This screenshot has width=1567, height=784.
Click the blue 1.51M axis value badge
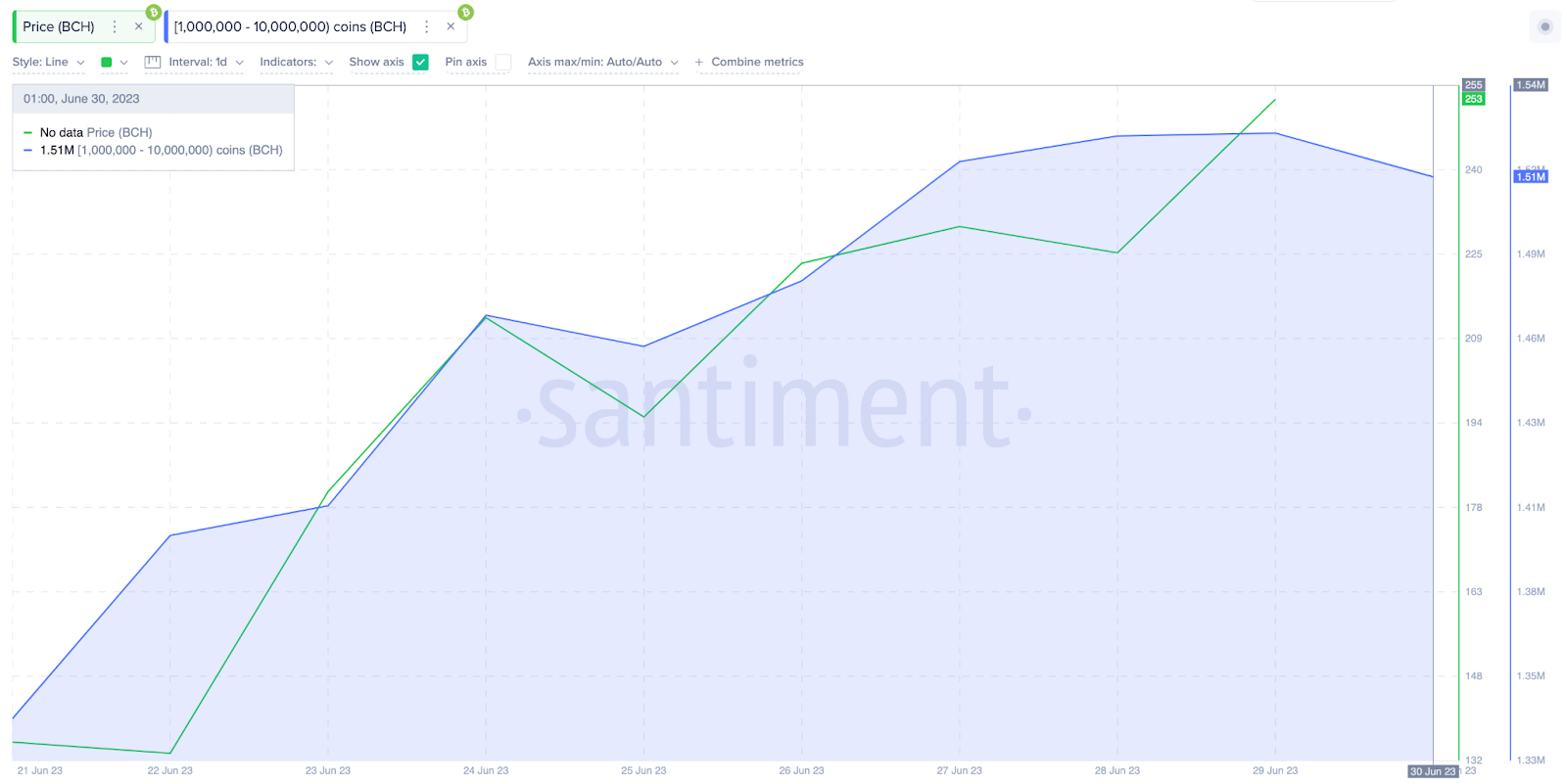[x=1531, y=177]
